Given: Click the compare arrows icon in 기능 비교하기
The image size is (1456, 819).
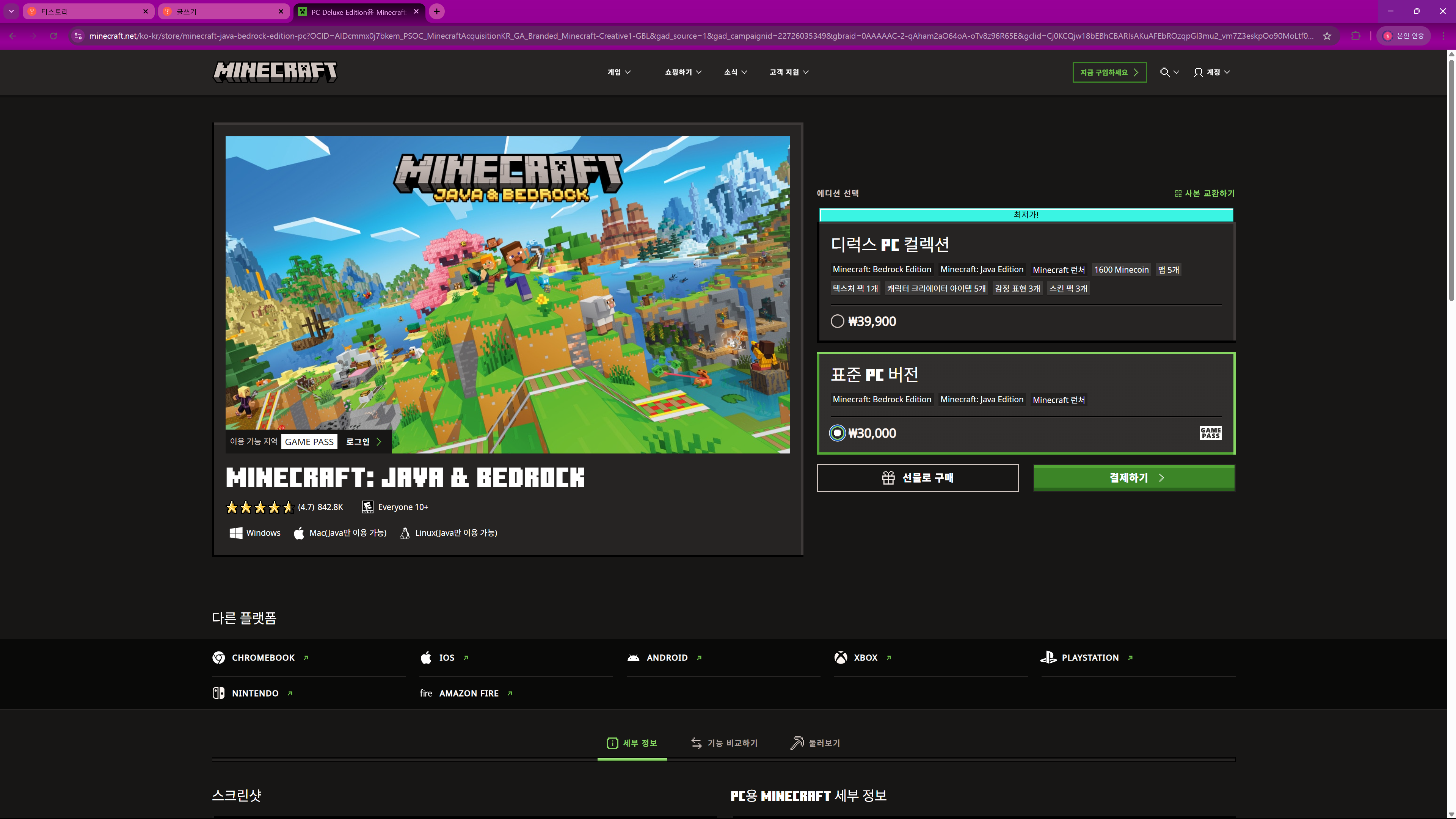Looking at the screenshot, I should click(697, 743).
